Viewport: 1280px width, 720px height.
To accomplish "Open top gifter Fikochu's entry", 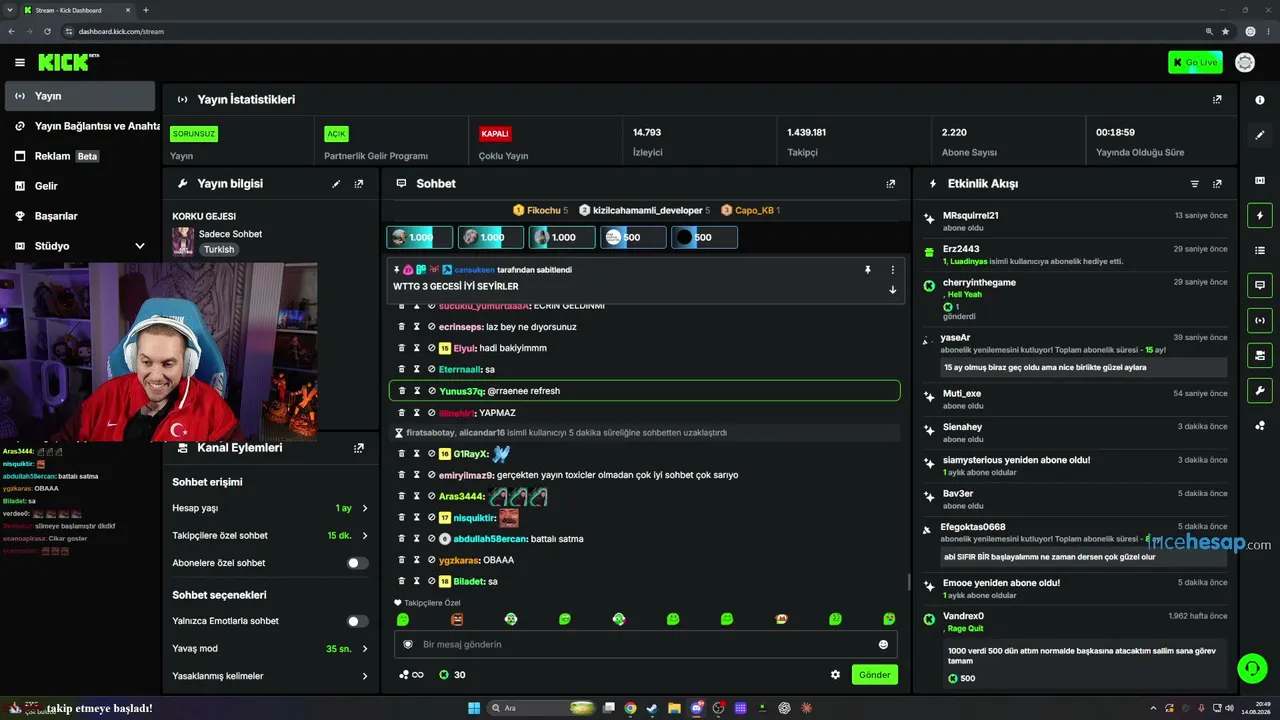I will click(540, 210).
